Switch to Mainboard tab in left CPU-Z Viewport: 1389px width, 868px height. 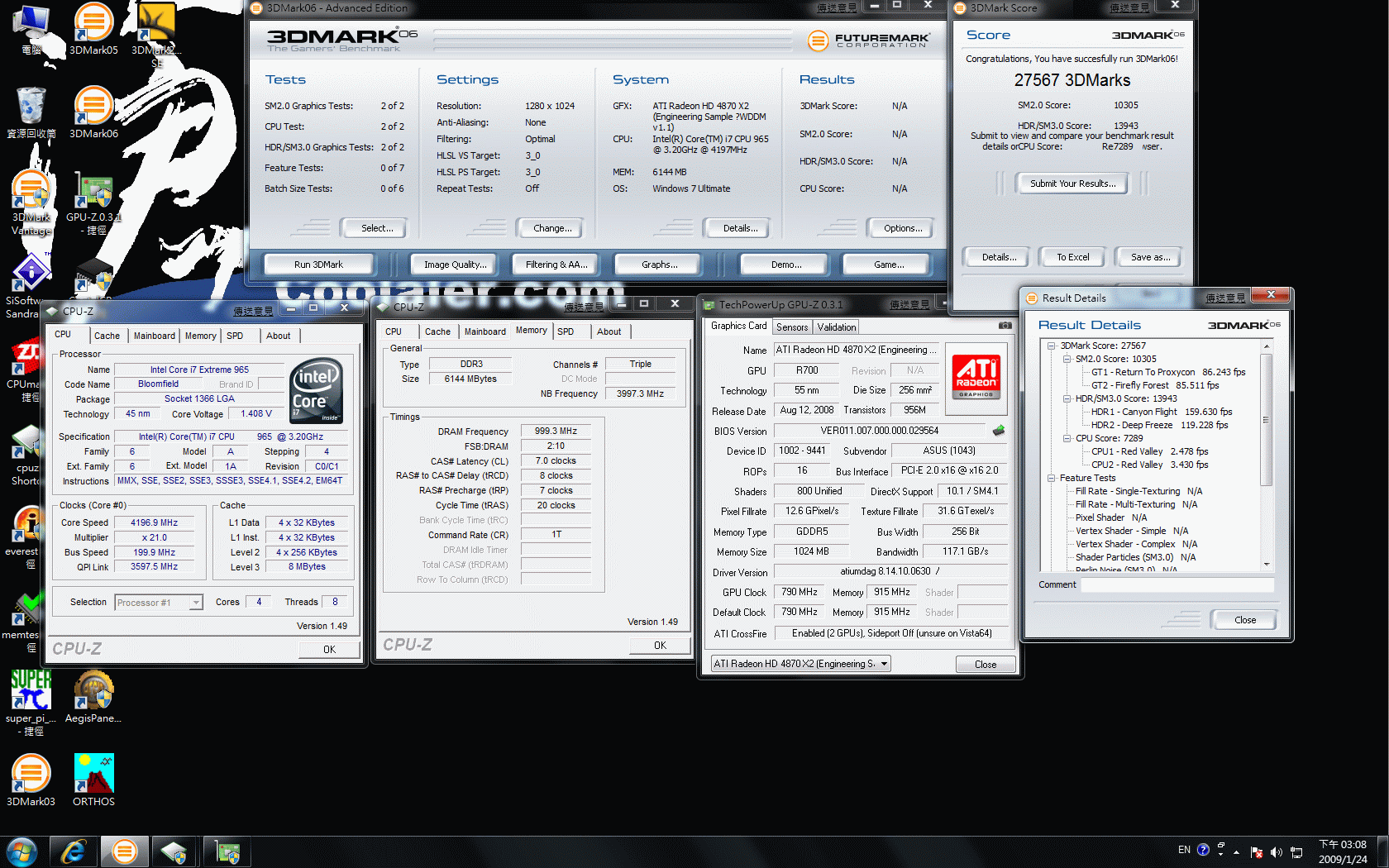point(155,336)
